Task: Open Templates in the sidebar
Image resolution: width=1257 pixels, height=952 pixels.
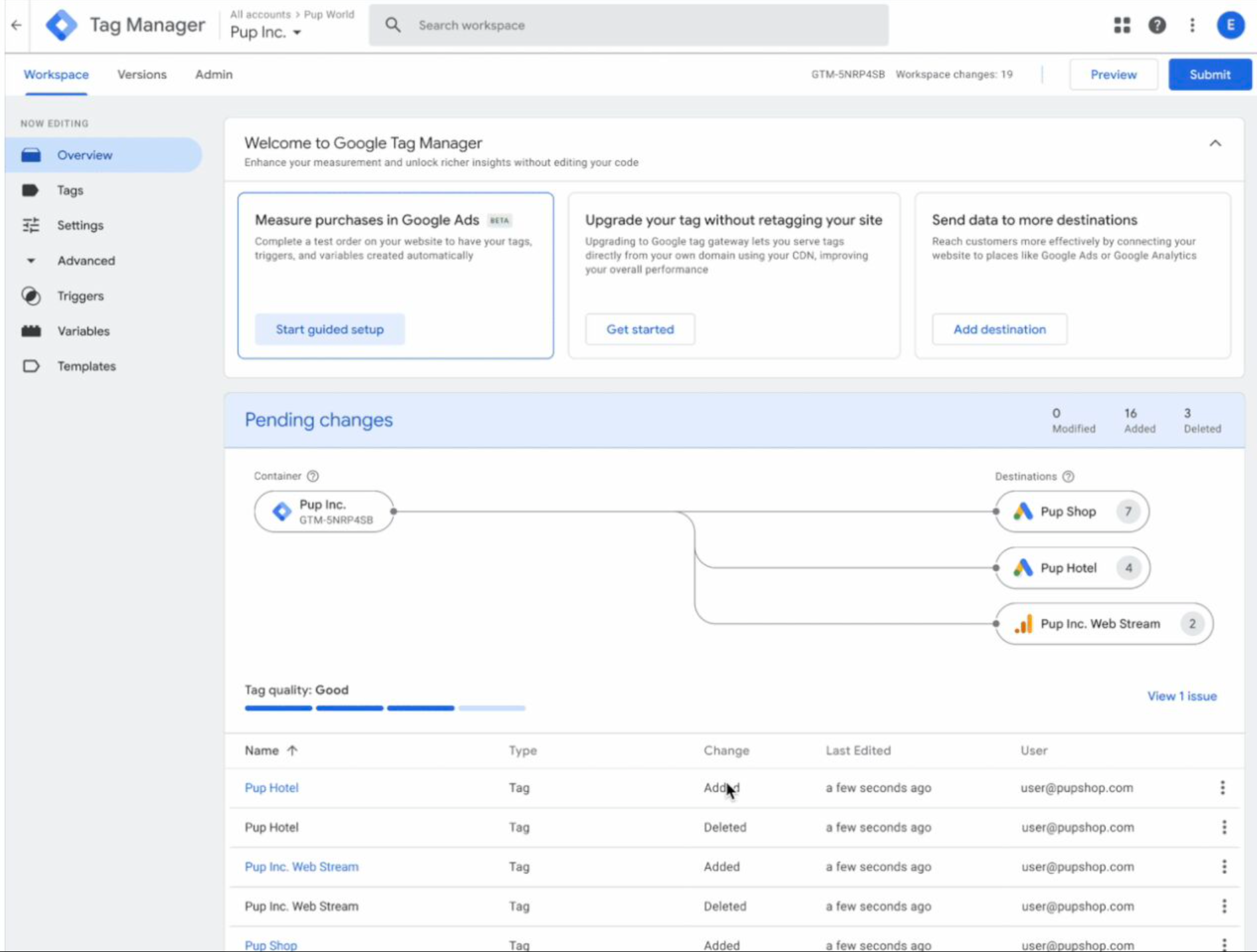Action: click(x=86, y=366)
